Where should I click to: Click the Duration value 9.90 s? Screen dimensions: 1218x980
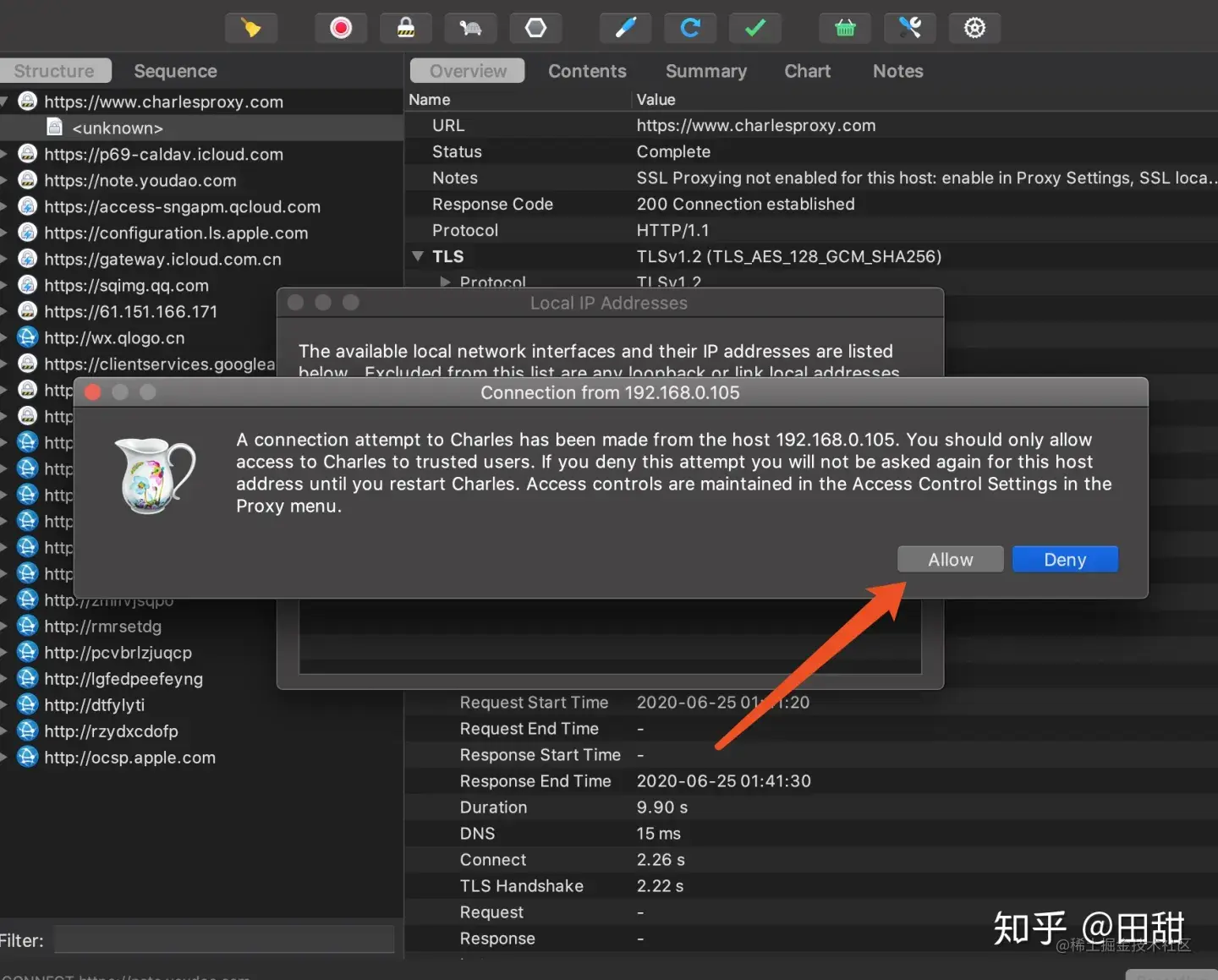[661, 808]
